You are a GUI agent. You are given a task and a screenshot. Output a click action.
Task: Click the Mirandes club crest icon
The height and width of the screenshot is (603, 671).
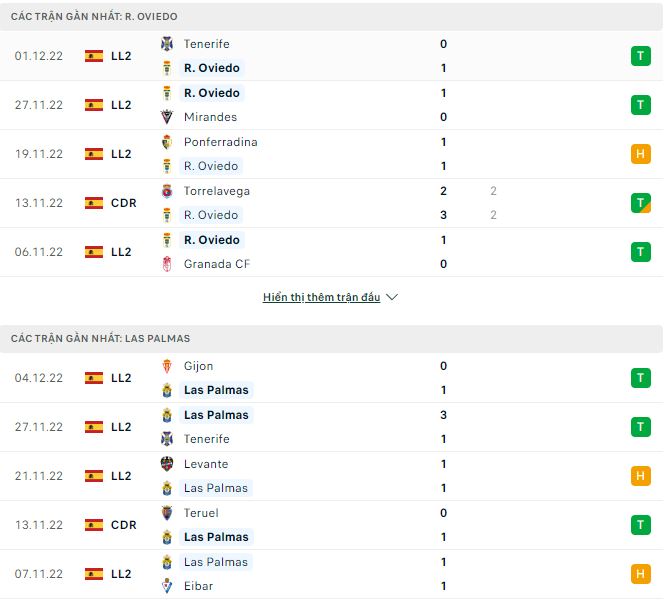167,117
